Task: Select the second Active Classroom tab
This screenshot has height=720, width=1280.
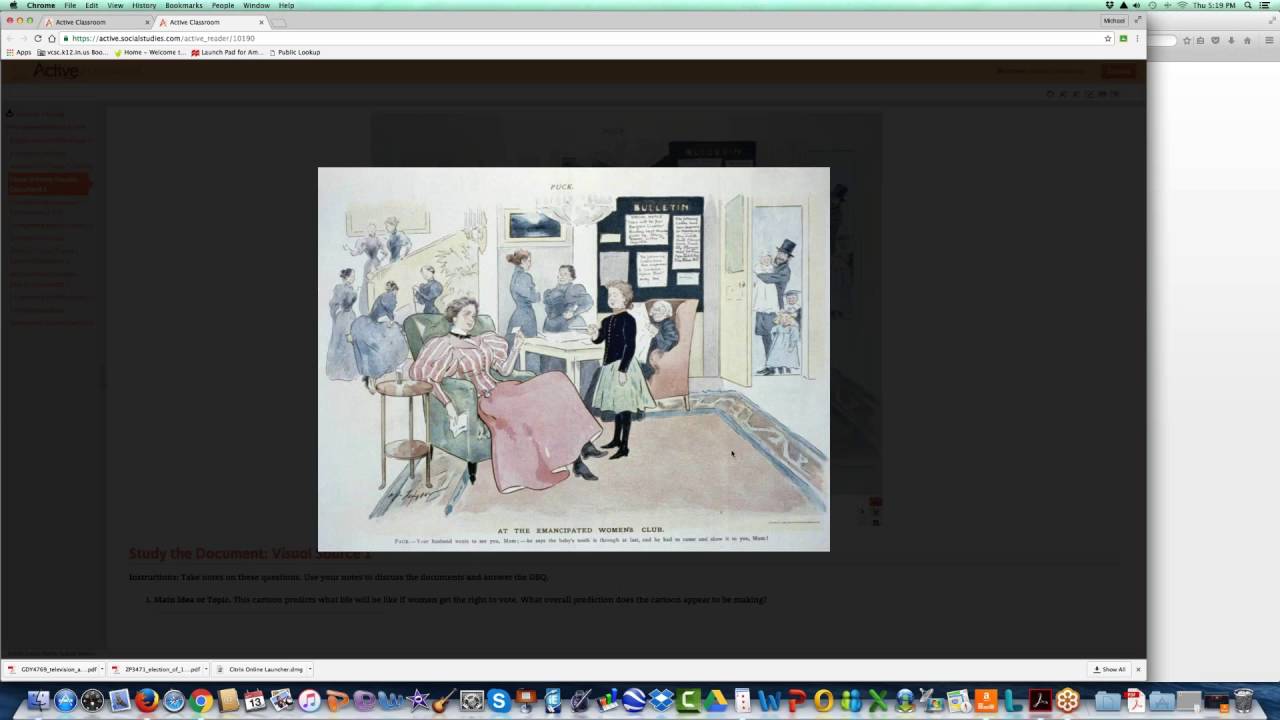Action: 210,22
